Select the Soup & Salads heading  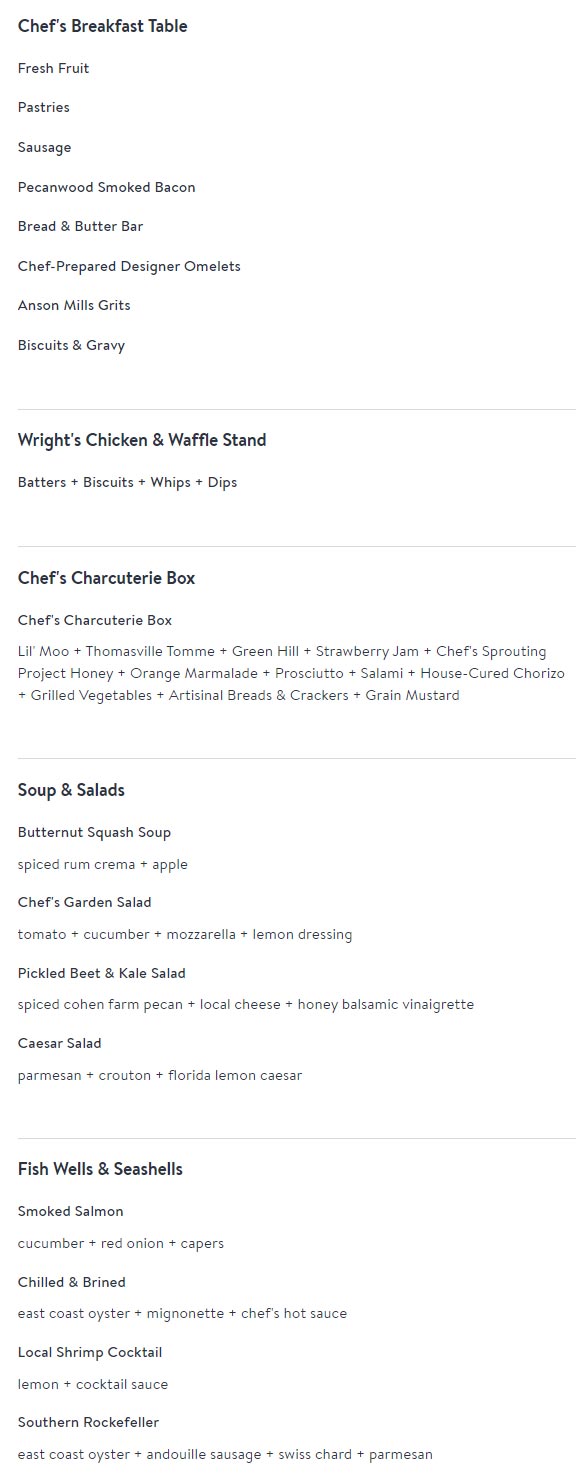click(x=71, y=790)
